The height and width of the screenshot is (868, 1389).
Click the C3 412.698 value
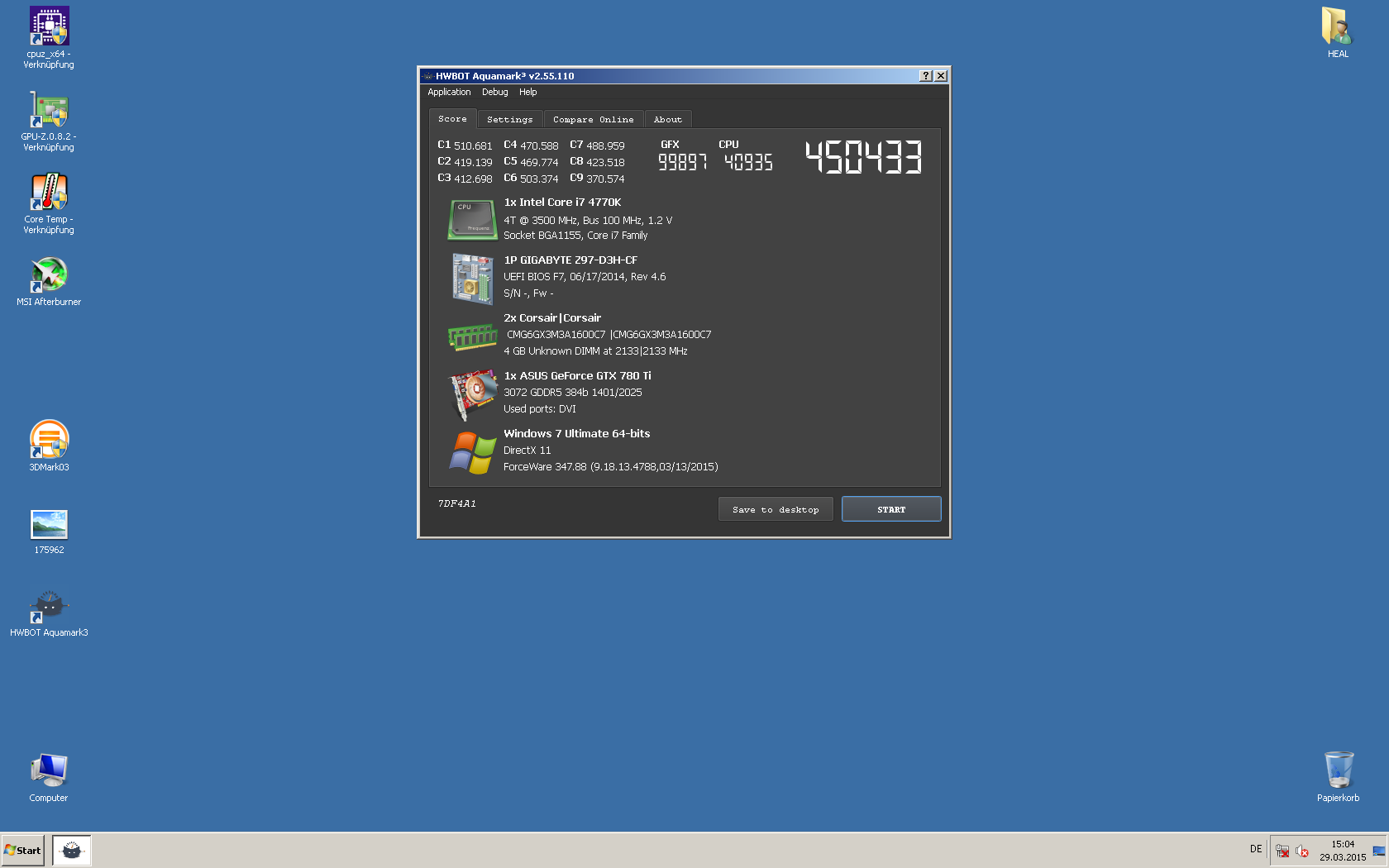coord(465,179)
